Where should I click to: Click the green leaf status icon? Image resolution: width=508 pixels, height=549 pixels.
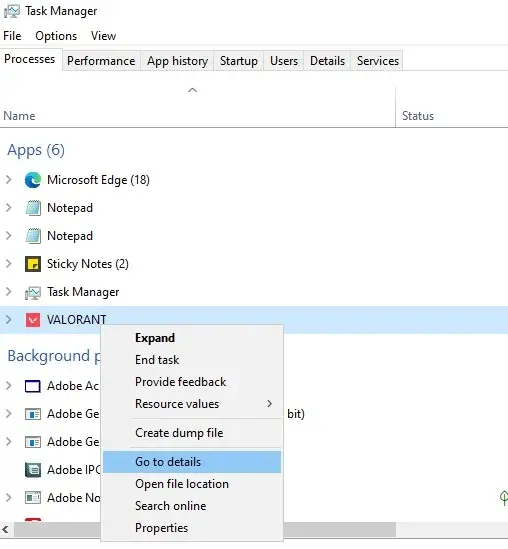click(x=504, y=498)
